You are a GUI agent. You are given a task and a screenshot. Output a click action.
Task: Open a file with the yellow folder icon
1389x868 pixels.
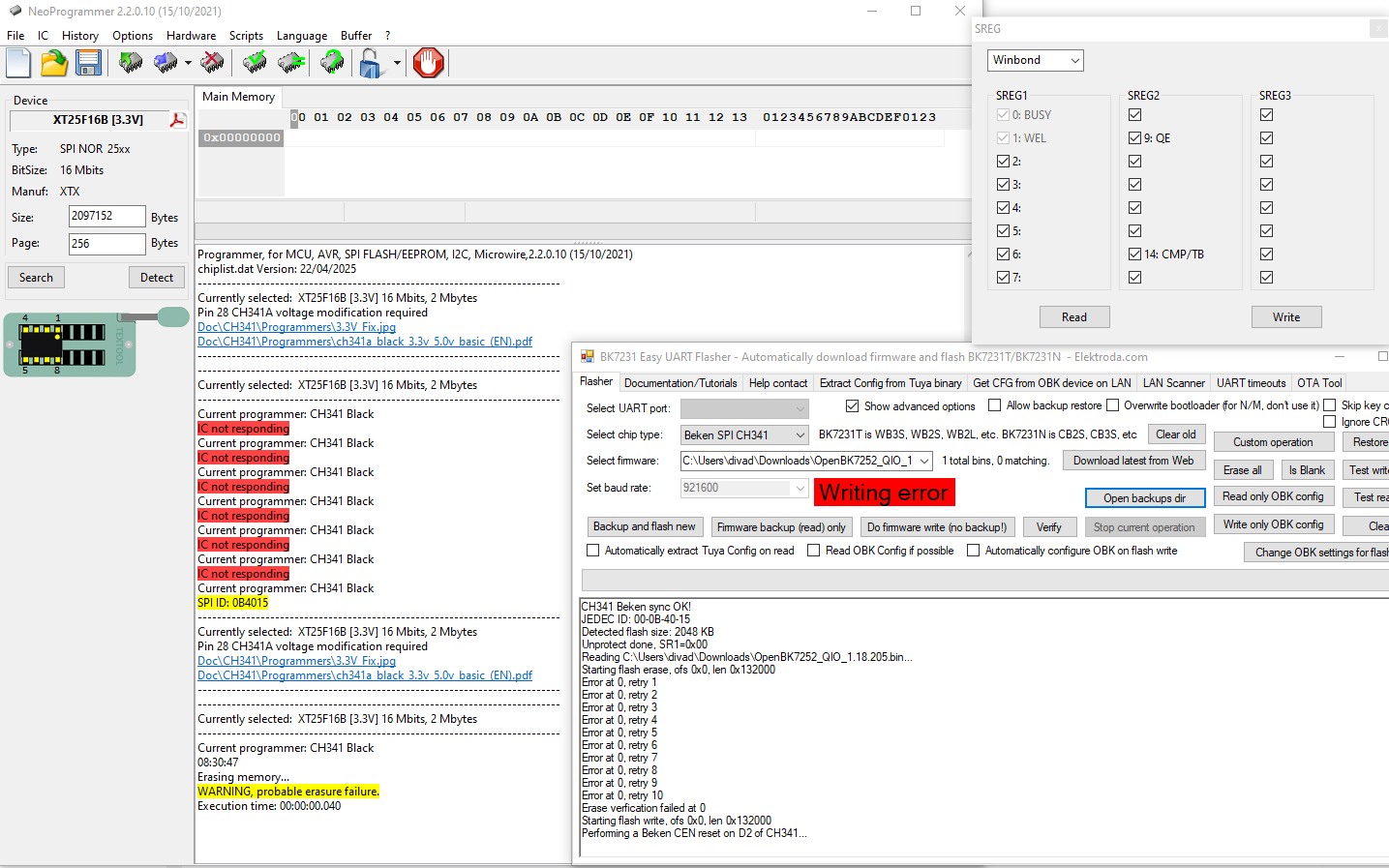[x=54, y=63]
